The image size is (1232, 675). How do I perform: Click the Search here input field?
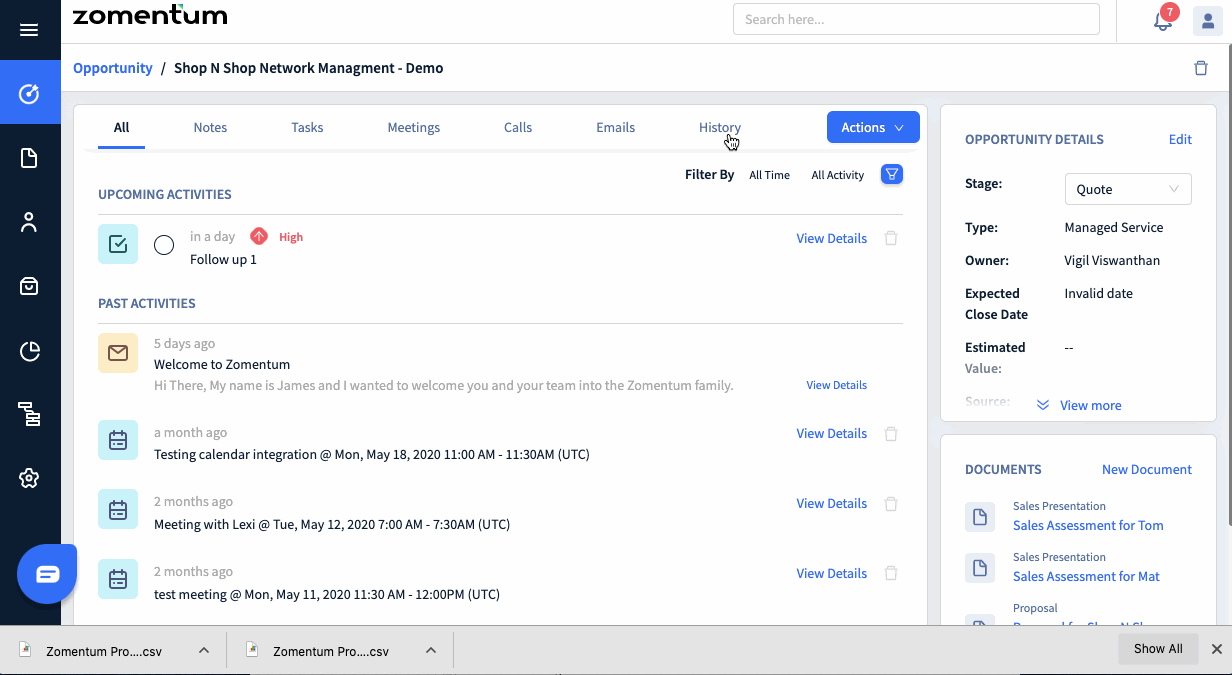pos(916,19)
